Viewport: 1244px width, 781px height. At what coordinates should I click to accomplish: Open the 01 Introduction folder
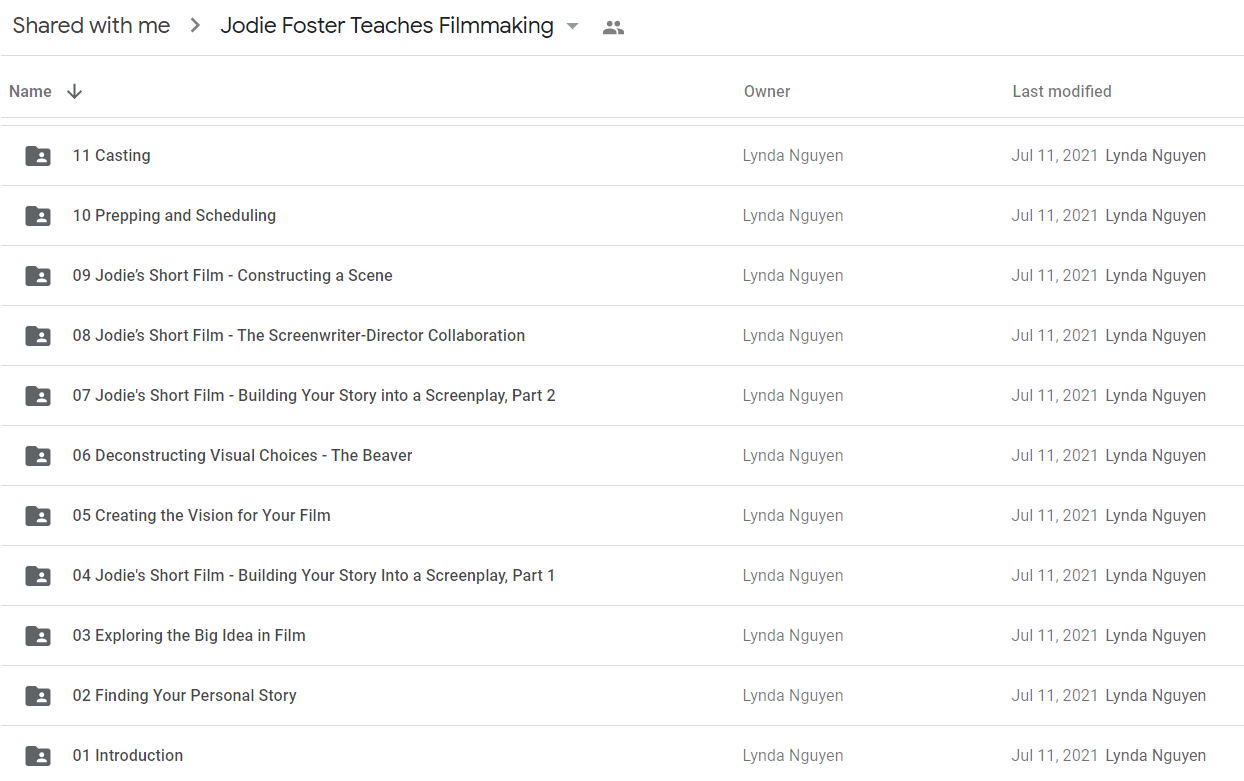pyautogui.click(x=622, y=754)
